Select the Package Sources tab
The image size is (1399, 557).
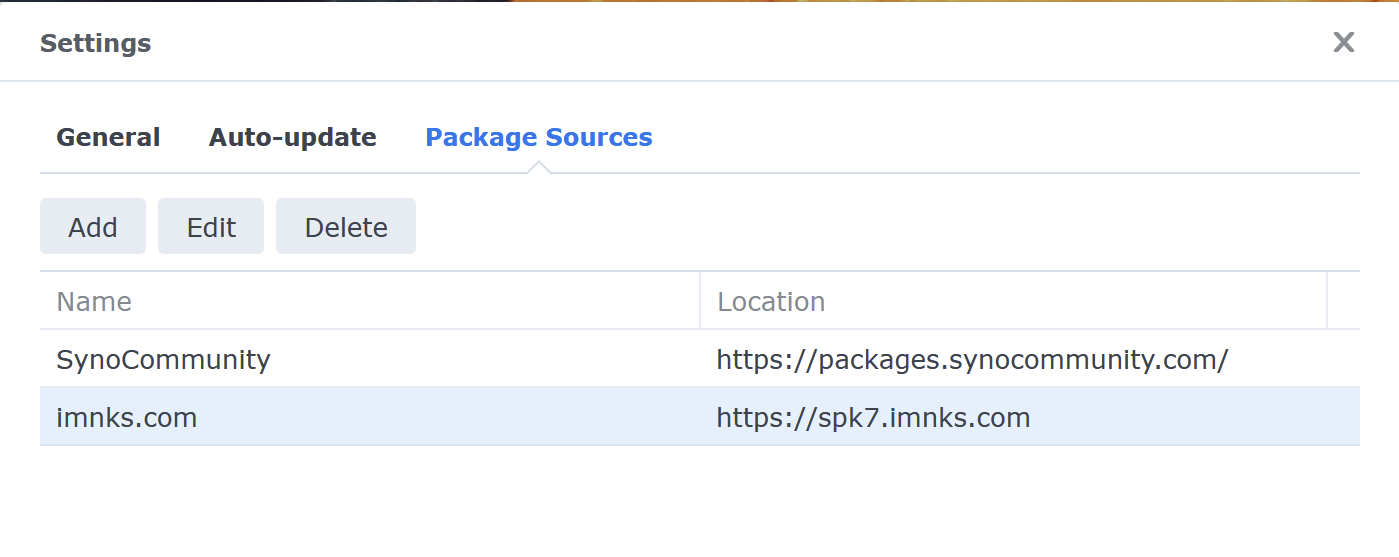tap(539, 138)
